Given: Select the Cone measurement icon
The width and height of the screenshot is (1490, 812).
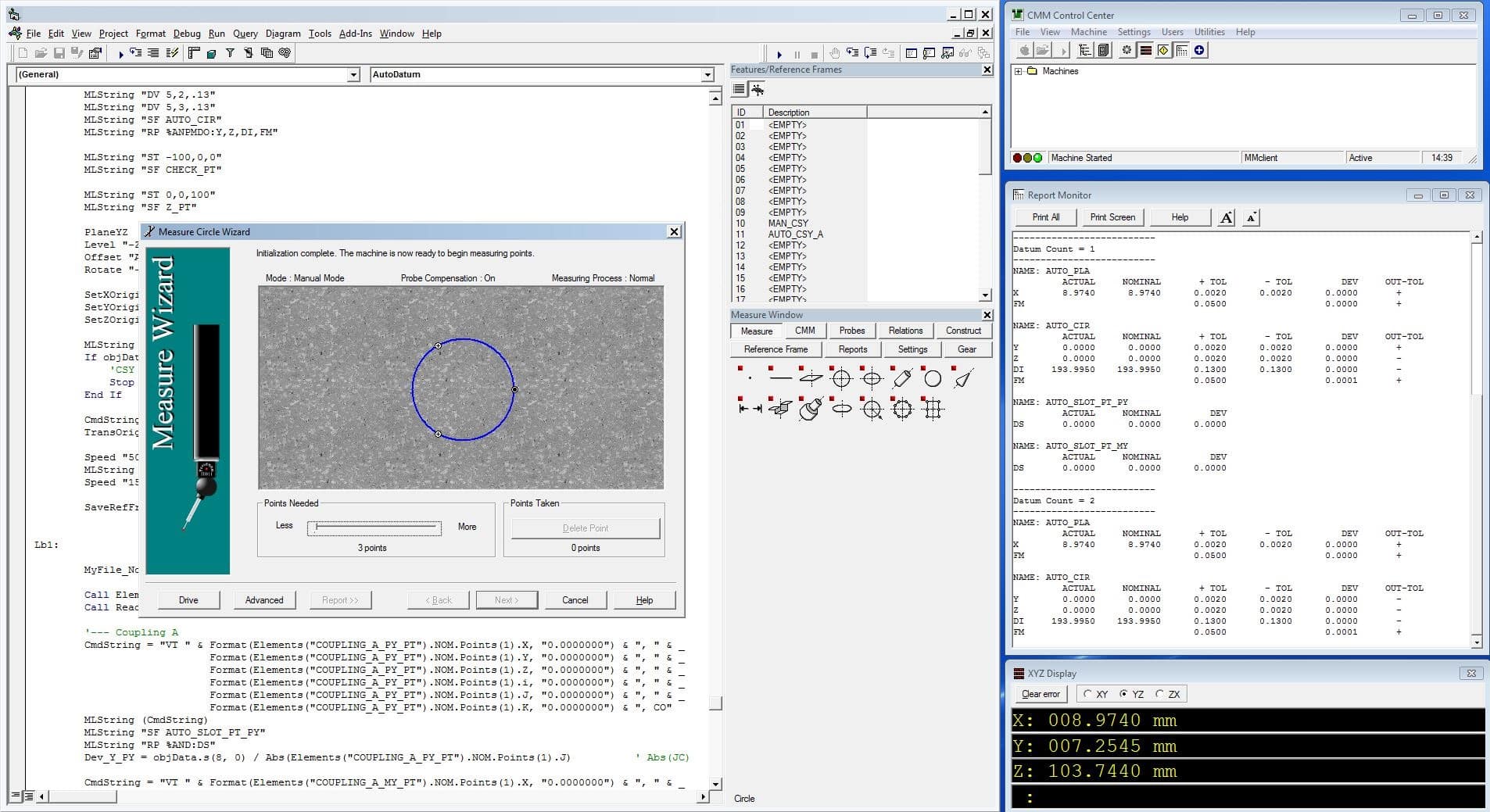Looking at the screenshot, I should [x=963, y=377].
